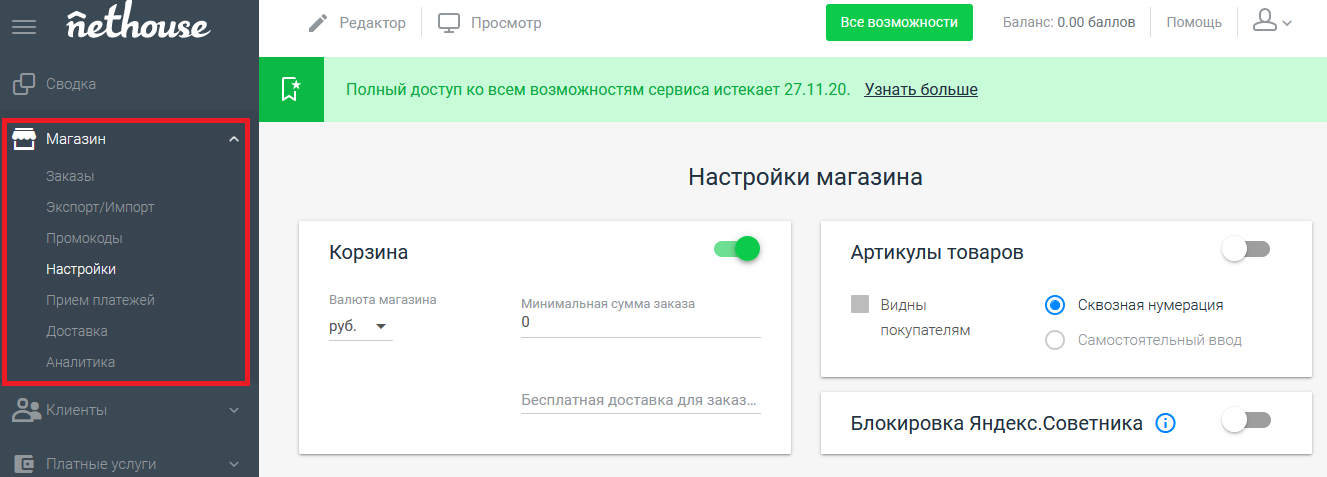Enable the Артикулы товаров toggle
The width and height of the screenshot is (1327, 477).
point(1245,250)
